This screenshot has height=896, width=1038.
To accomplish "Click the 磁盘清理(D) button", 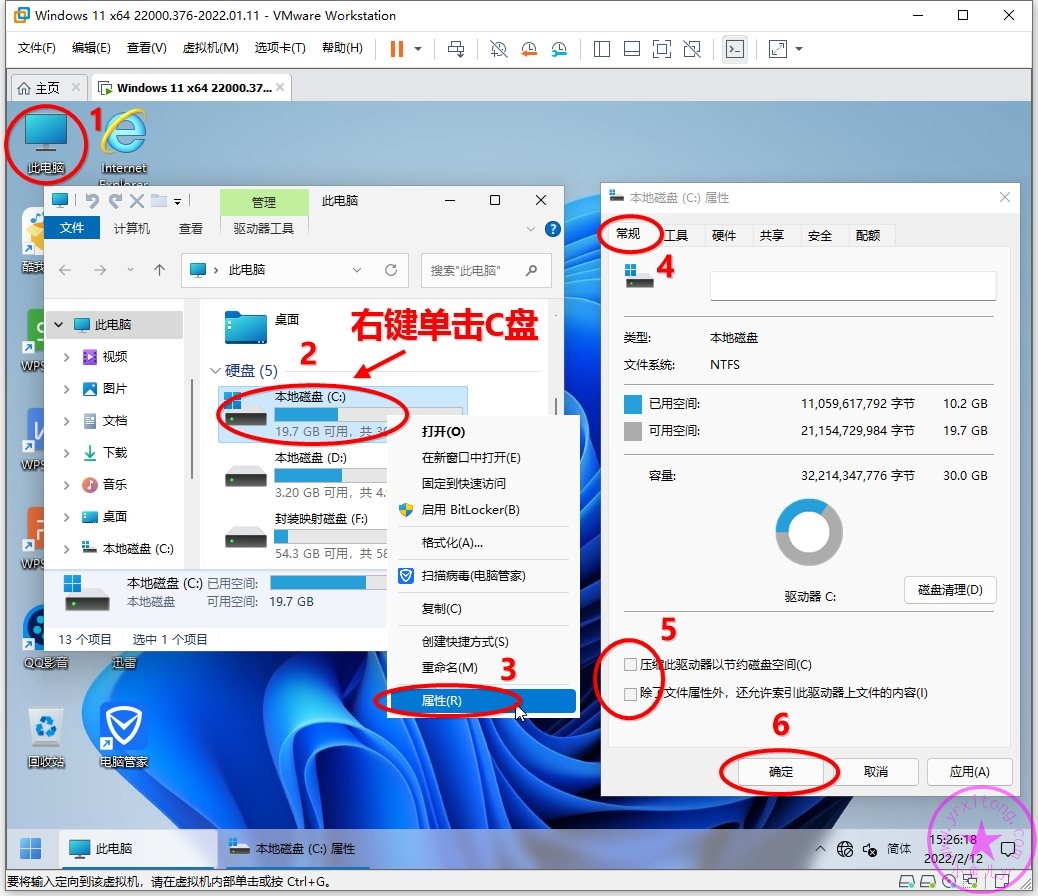I will pyautogui.click(x=950, y=590).
